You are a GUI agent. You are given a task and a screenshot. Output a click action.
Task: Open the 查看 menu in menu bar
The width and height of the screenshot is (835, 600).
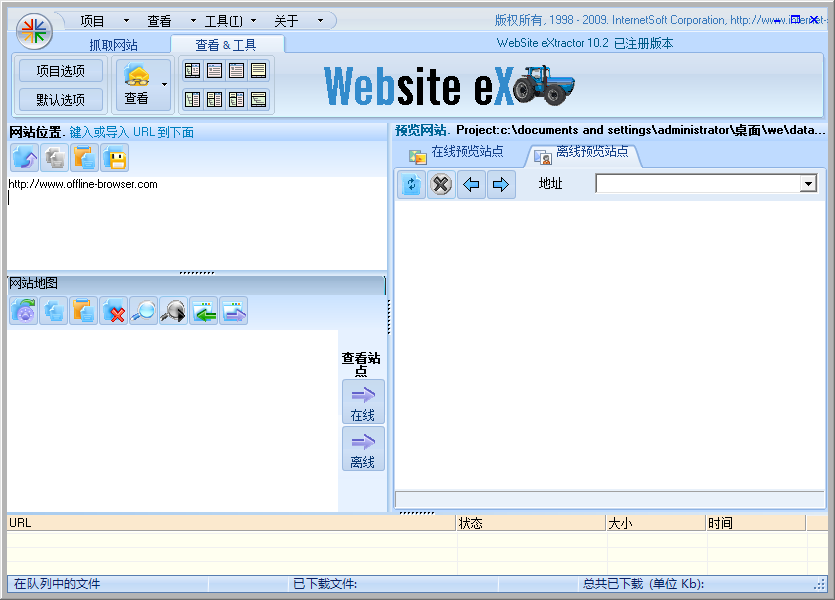point(159,21)
